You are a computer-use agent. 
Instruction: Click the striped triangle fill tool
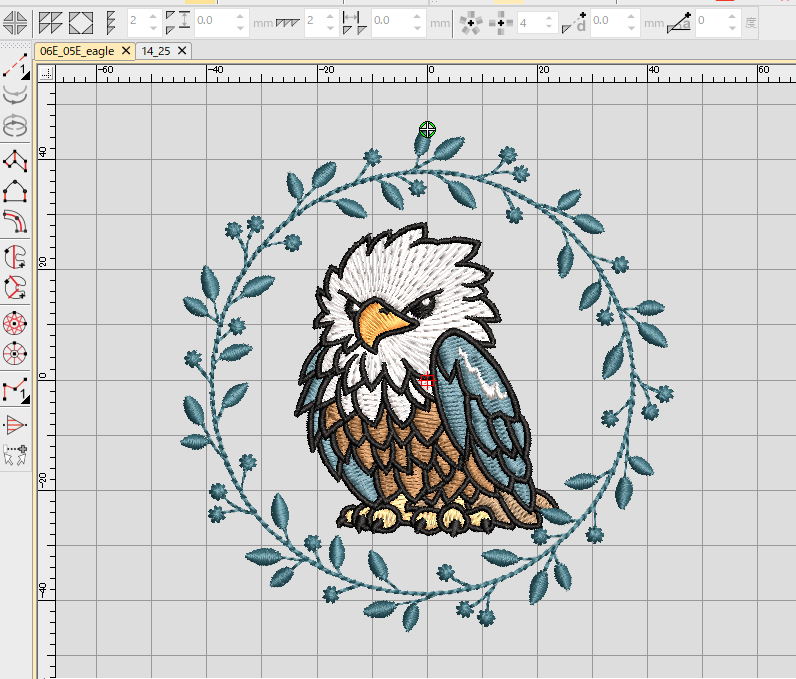click(x=15, y=424)
